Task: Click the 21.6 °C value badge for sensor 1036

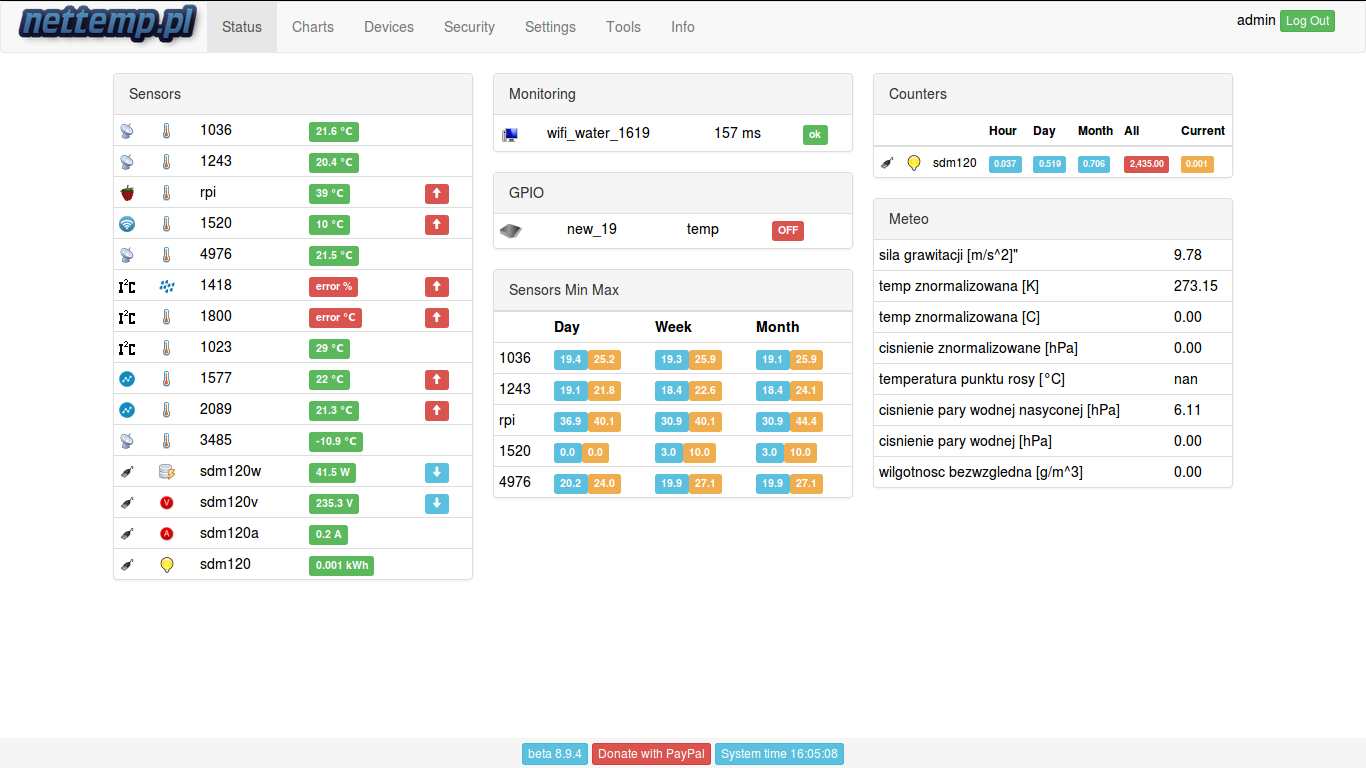Action: click(x=334, y=132)
